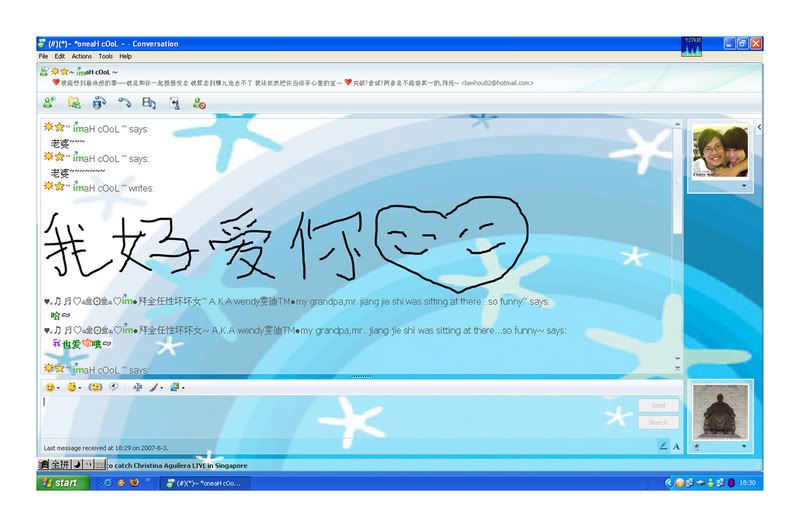Click the share files icon in toolbar
Image resolution: width=800 pixels, height=527 pixels.
tap(74, 102)
